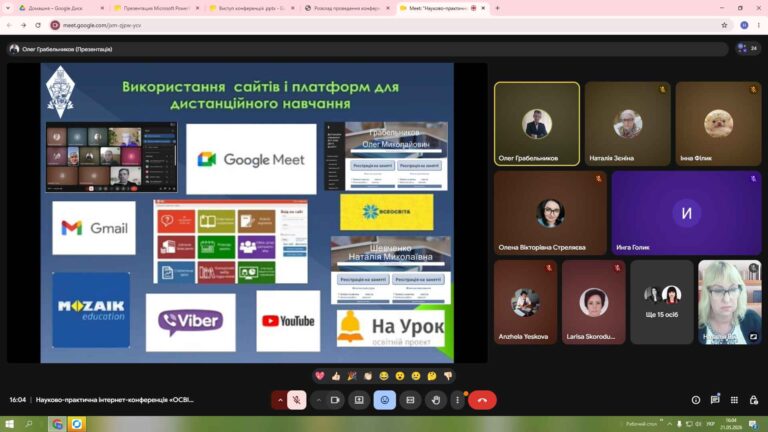This screenshot has height=432, width=768.
Task: Open 'Ще 15 осіб' more participants tile
Action: [662, 302]
